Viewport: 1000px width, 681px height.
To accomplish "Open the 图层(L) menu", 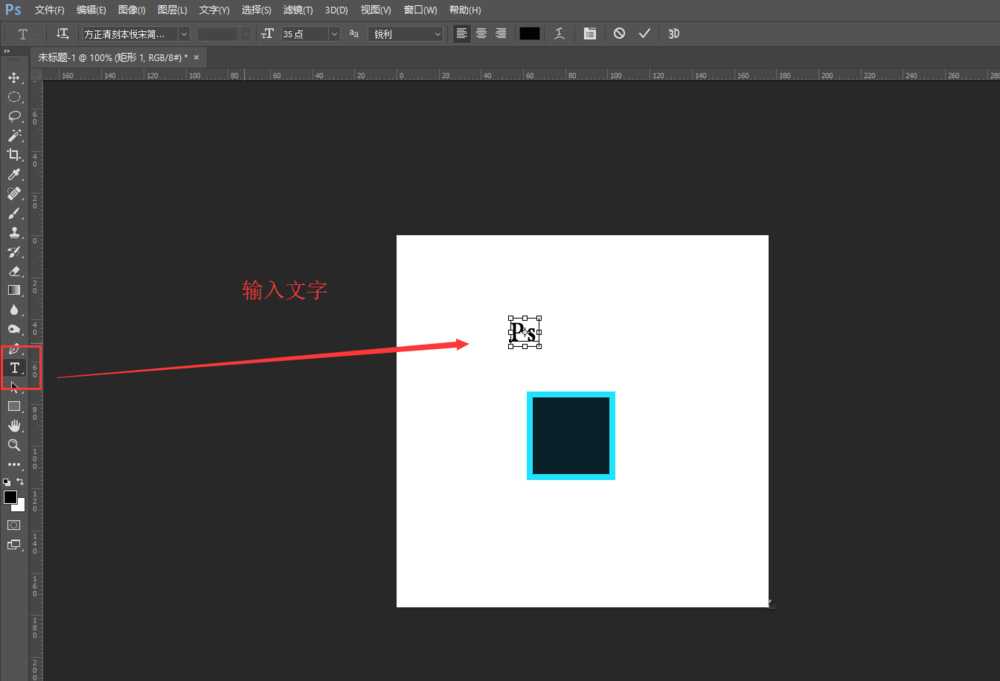I will point(172,9).
